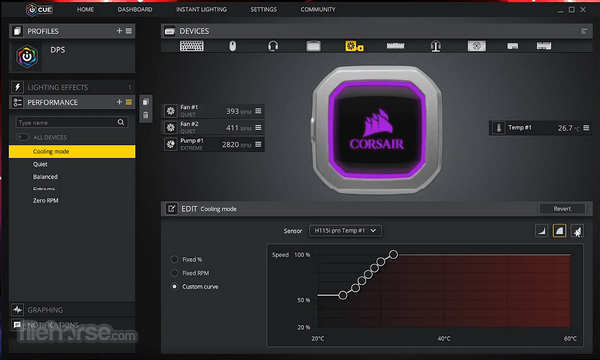Select the Fixed RPM radio button
The height and width of the screenshot is (360, 600).
[x=174, y=273]
